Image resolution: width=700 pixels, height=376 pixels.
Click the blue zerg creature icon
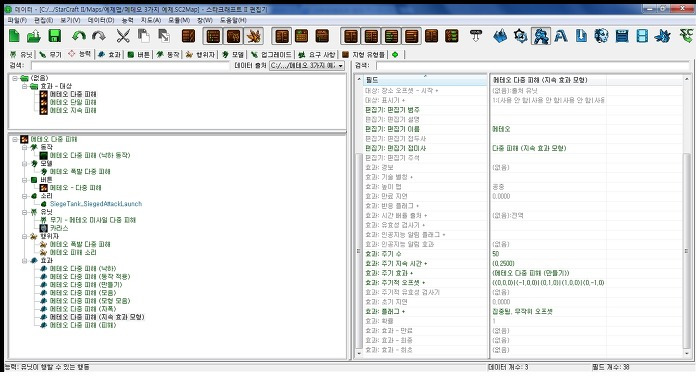pos(663,36)
